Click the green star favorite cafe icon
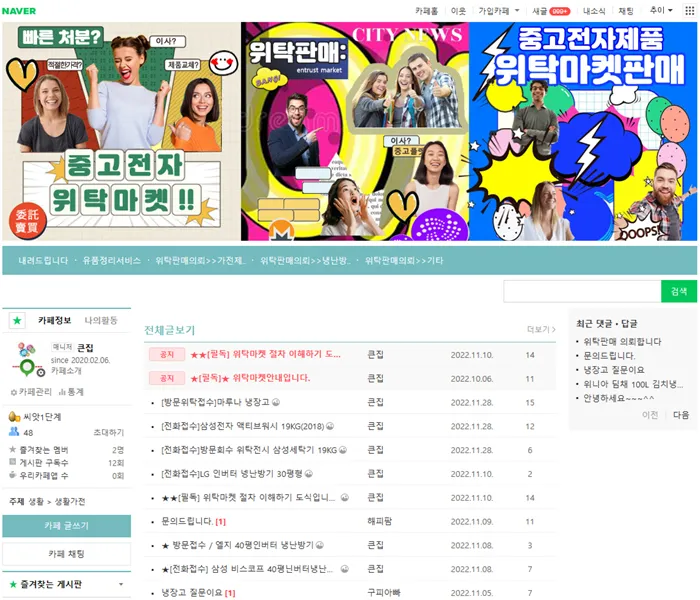The height and width of the screenshot is (600, 700). [17, 321]
